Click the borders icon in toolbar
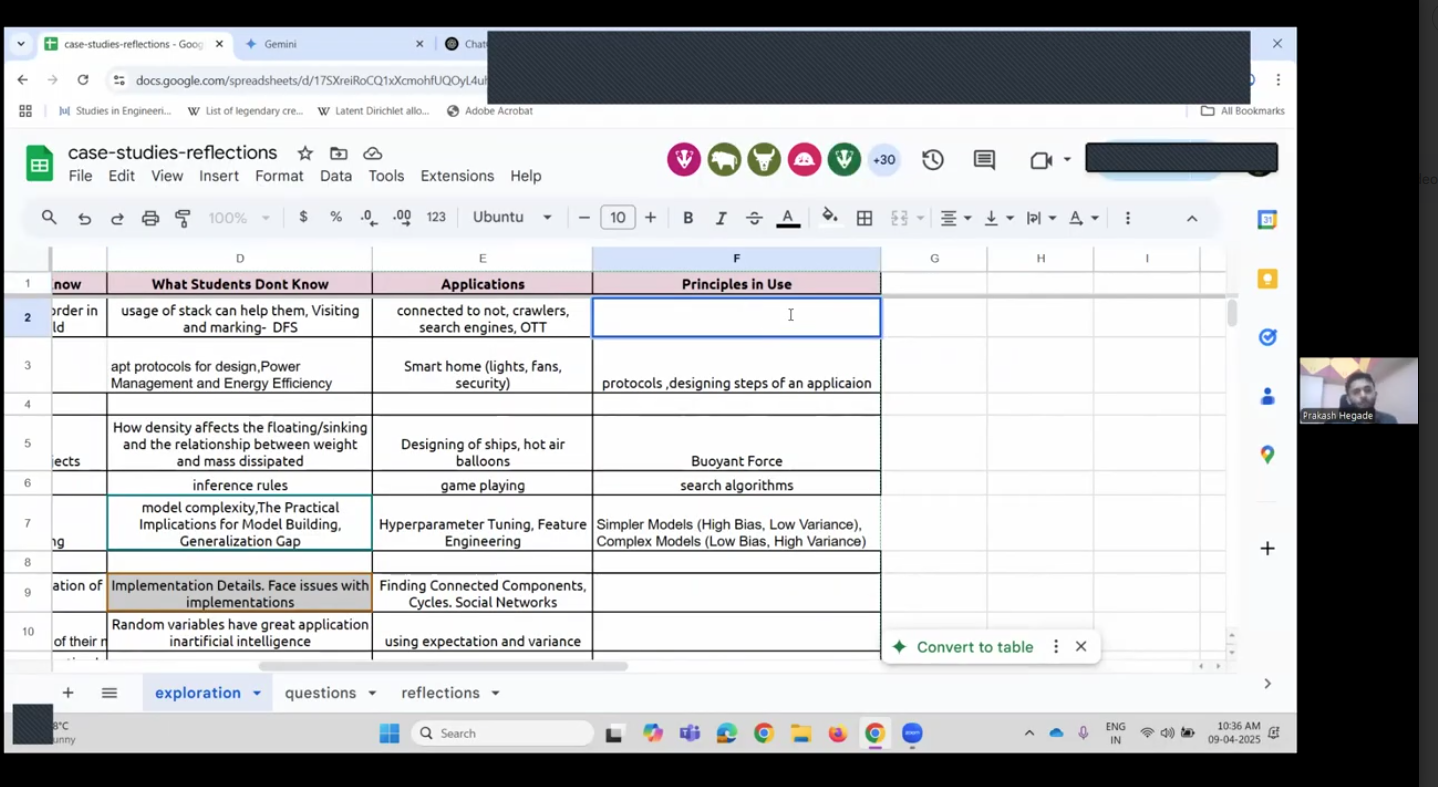The height and width of the screenshot is (787, 1438). (865, 218)
